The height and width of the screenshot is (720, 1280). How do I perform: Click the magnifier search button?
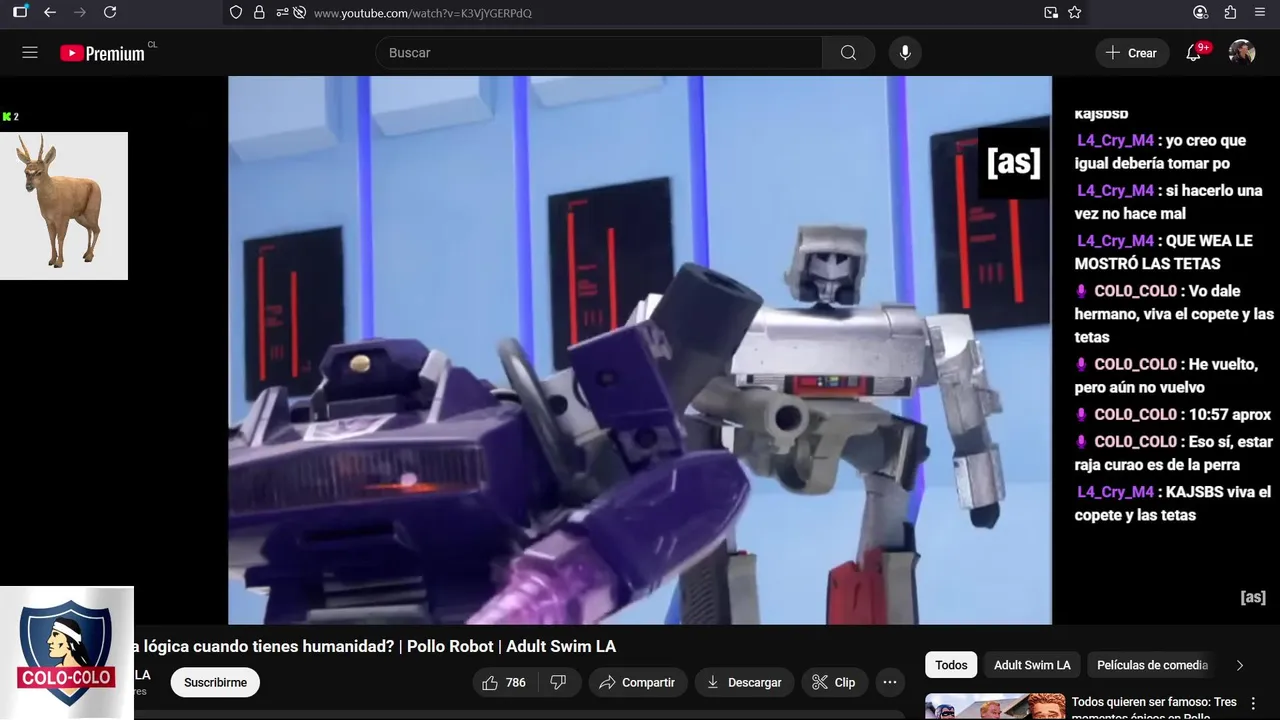pos(849,53)
